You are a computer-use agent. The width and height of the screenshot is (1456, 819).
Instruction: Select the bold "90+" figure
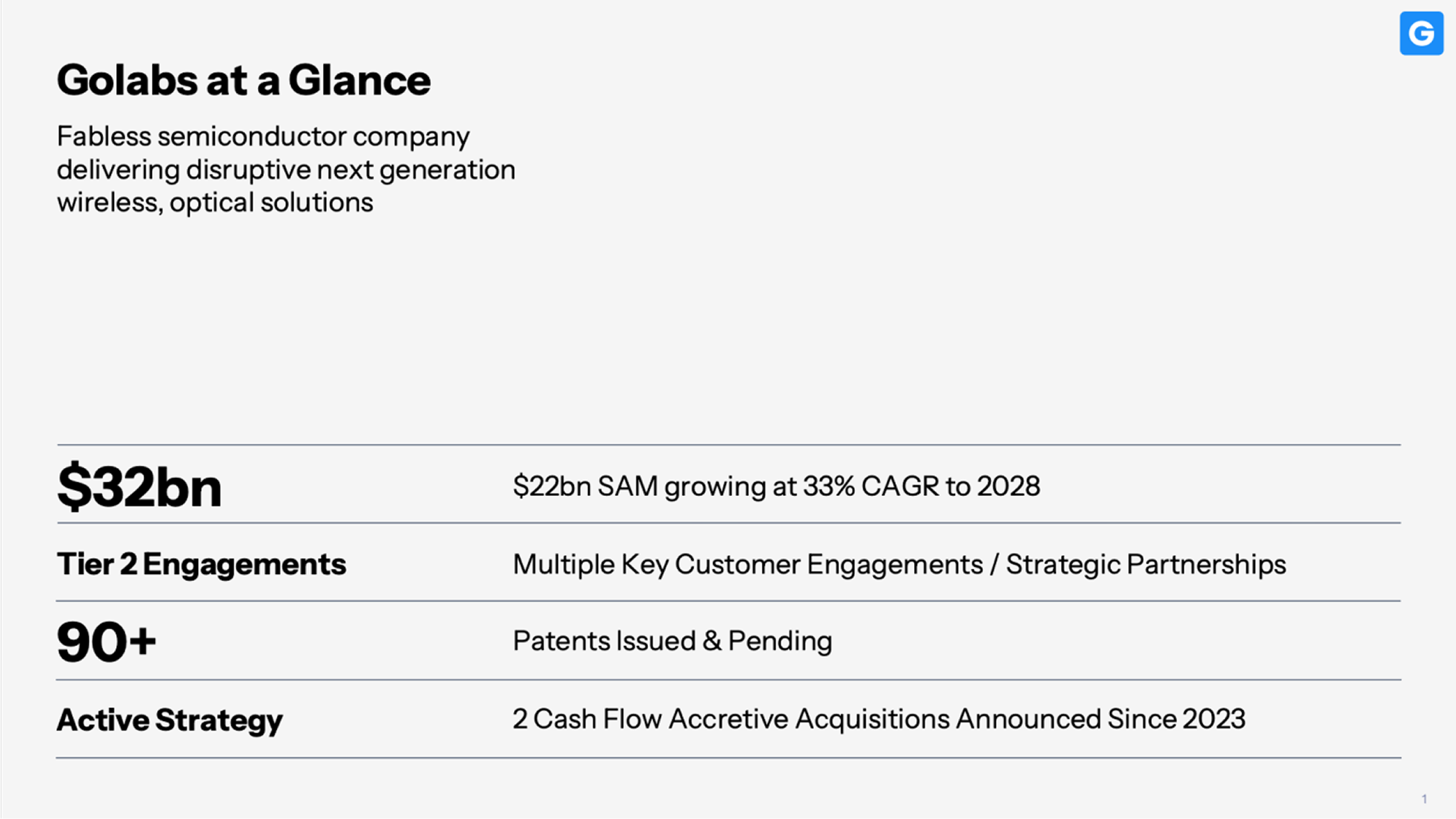[106, 642]
